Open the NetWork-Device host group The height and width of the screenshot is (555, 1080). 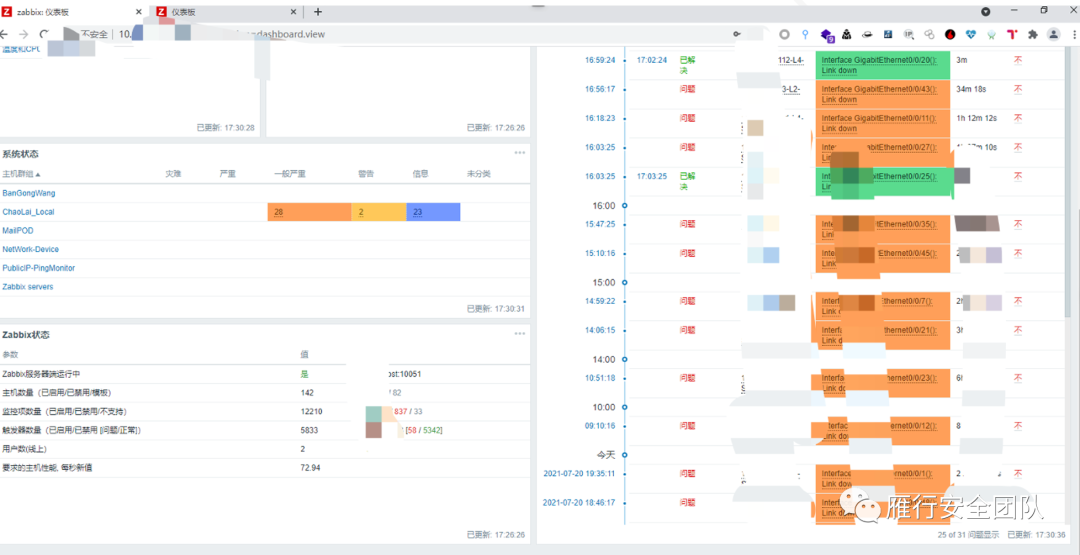pyautogui.click(x=30, y=249)
